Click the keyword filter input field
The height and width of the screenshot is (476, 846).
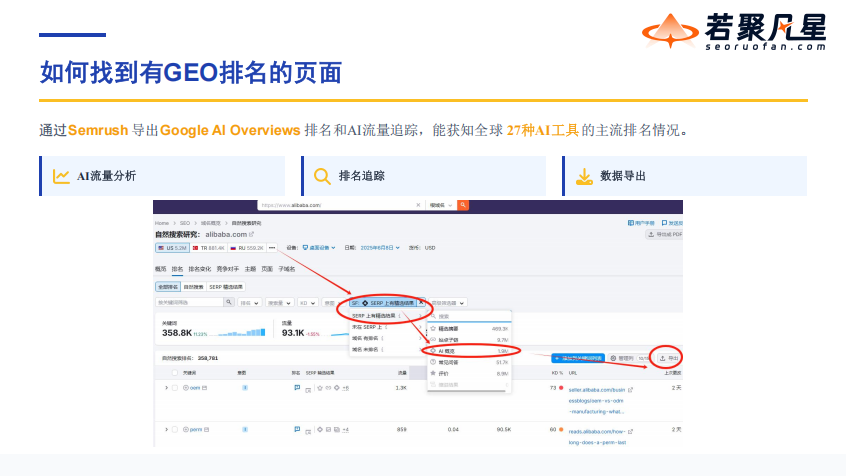189,302
